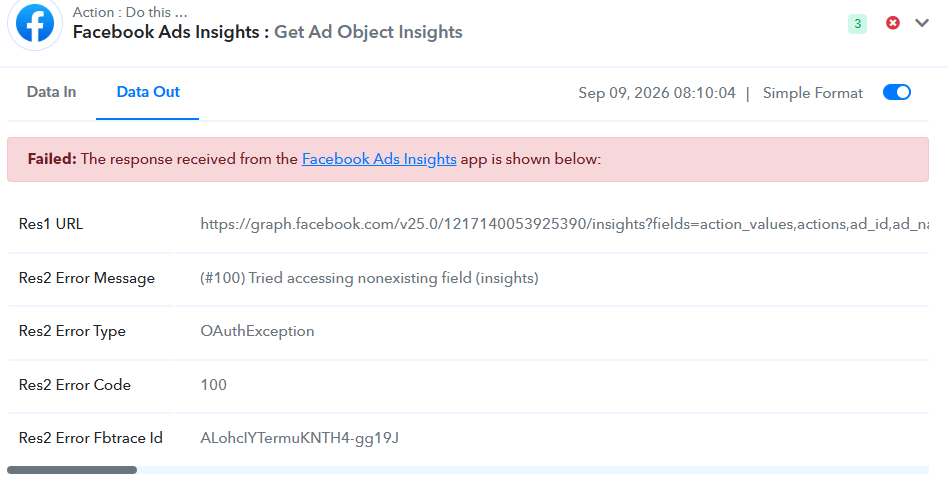
Task: Click the Facebook logo icon
Action: 34,22
